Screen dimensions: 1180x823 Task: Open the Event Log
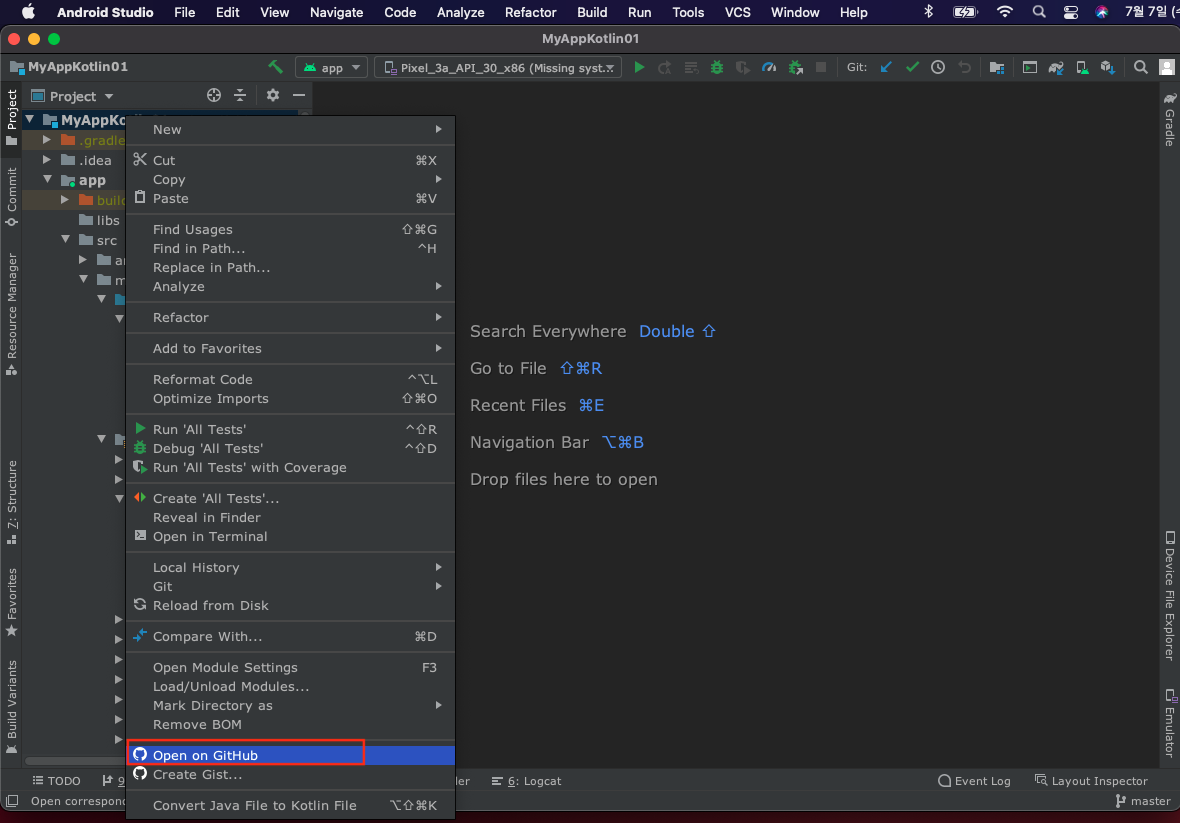pos(974,781)
